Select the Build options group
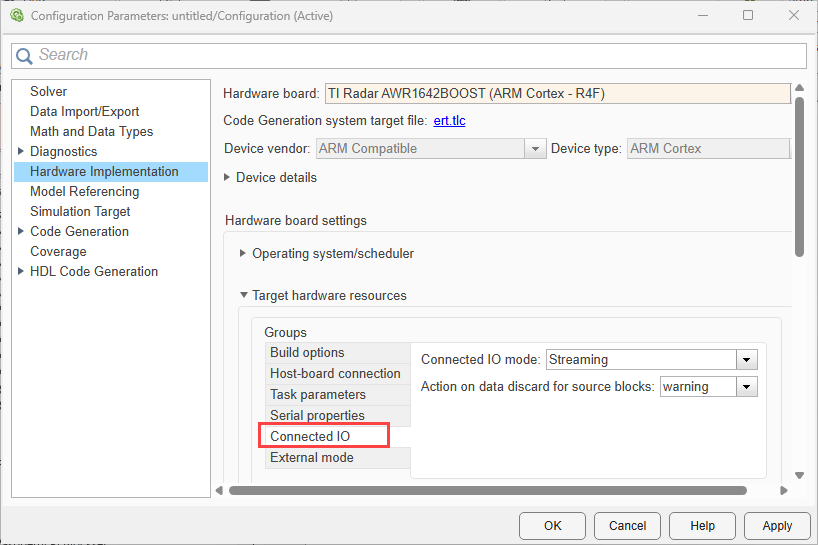 click(x=338, y=353)
